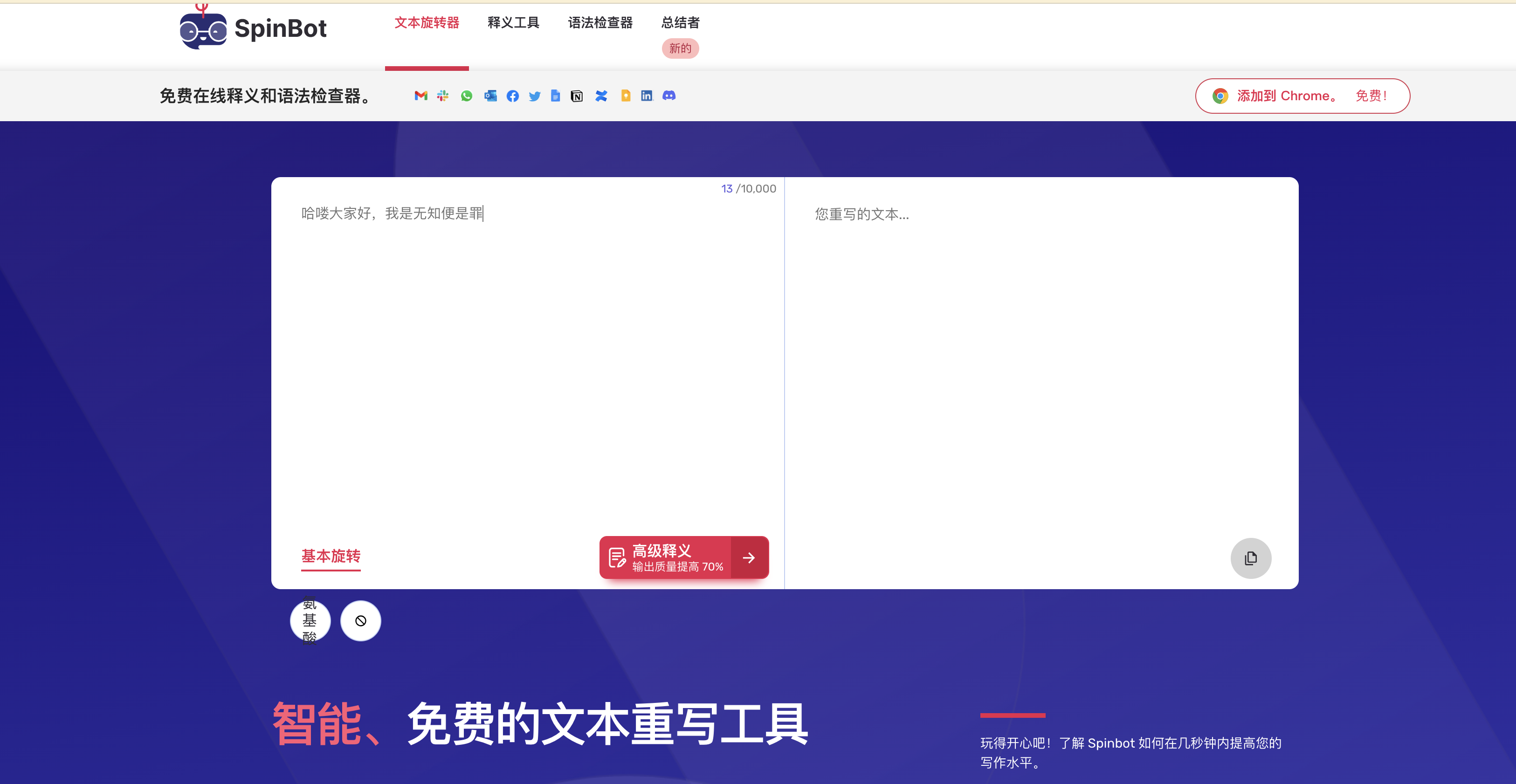1516x784 pixels.
Task: Open the 语法检查器 tab
Action: [x=600, y=22]
